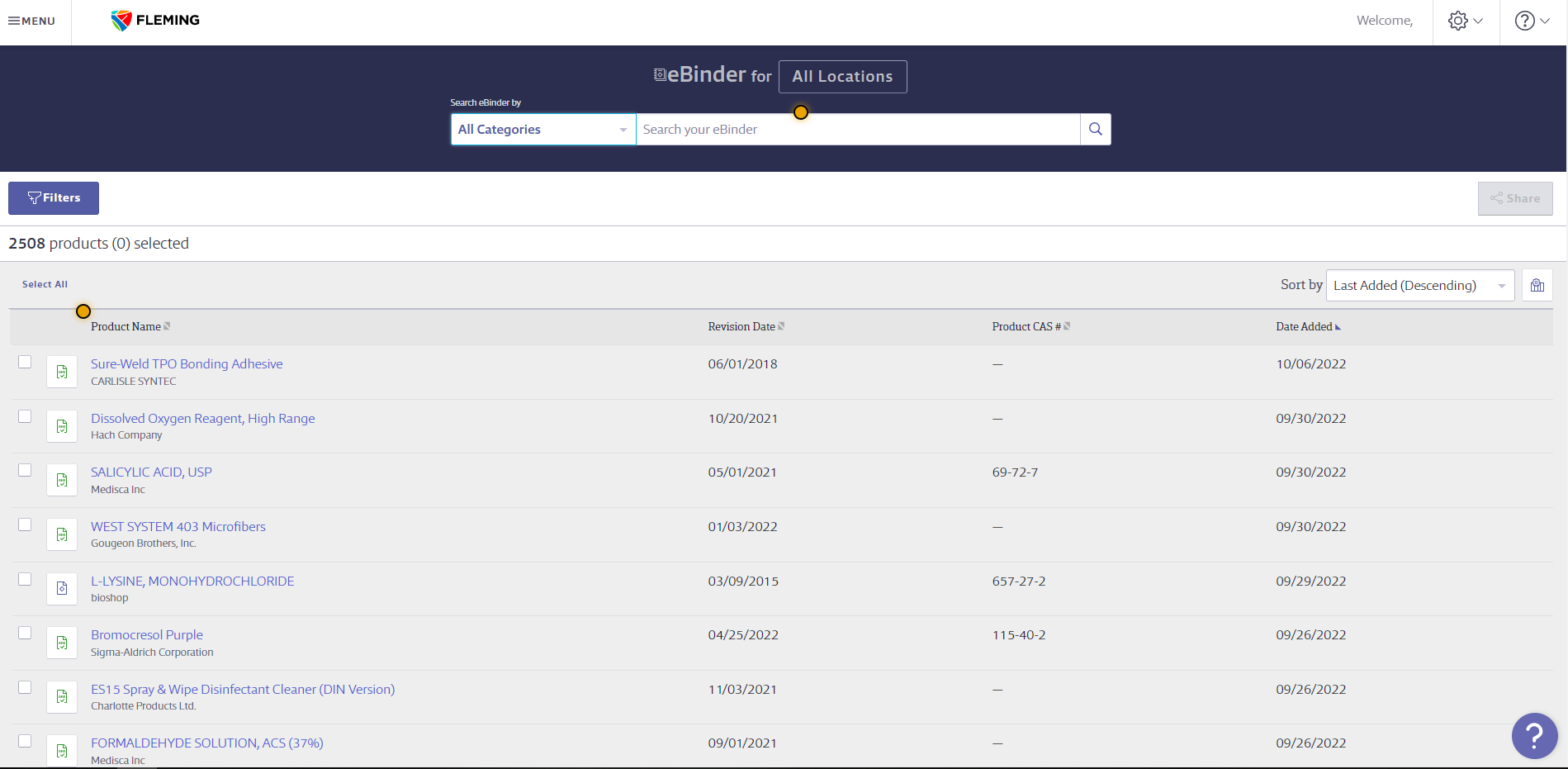The image size is (1568, 769).
Task: Open the hamburger MENU
Action: click(x=32, y=21)
